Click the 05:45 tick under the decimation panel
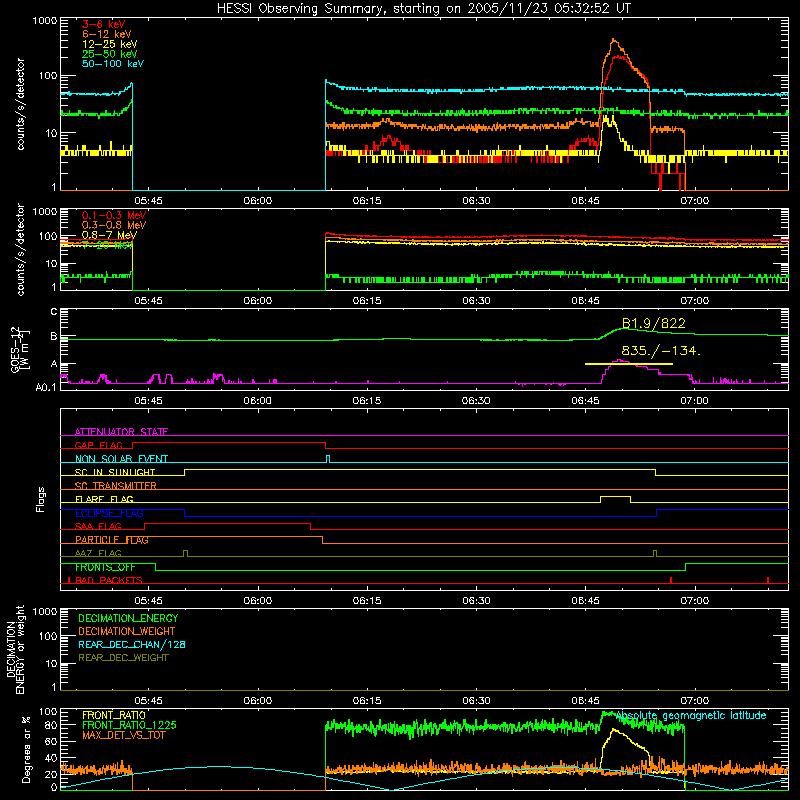This screenshot has width=800, height=800. (148, 701)
